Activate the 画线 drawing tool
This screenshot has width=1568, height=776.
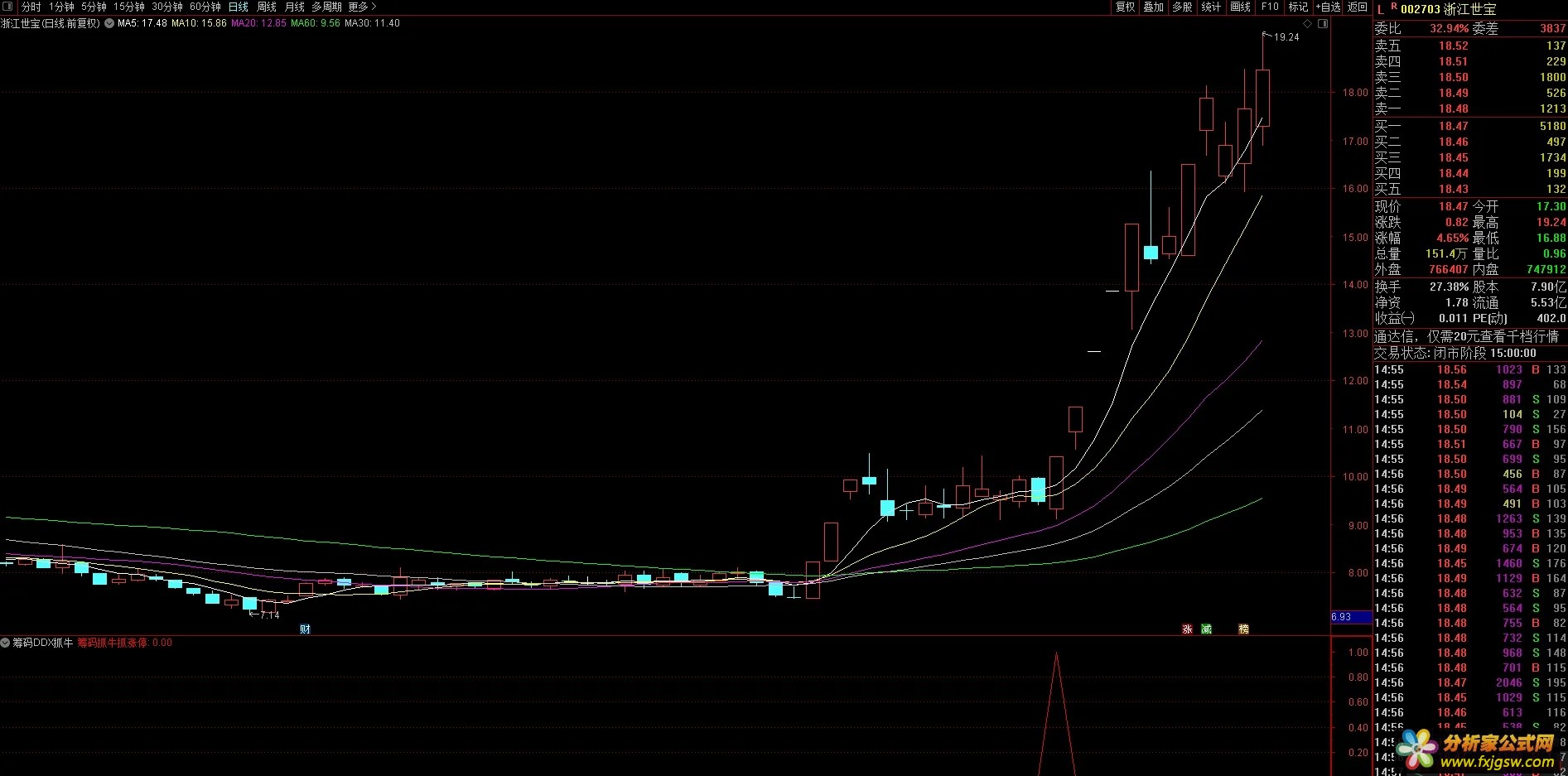[1240, 7]
